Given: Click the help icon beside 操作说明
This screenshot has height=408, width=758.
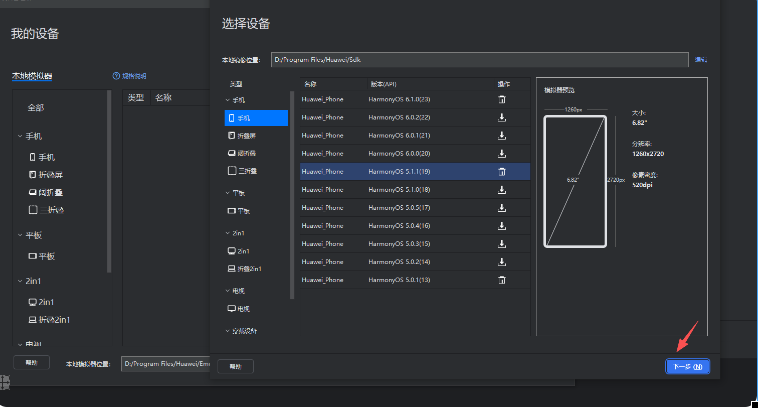Looking at the screenshot, I should pyautogui.click(x=116, y=76).
